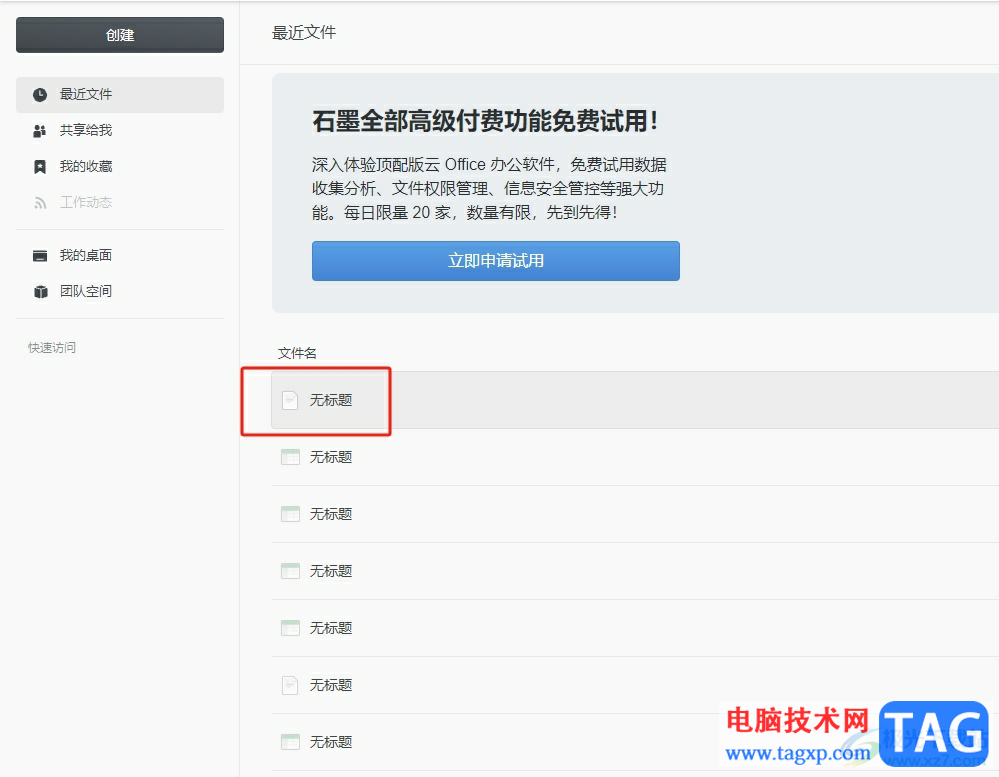Click the bookmark icon beside 我的收藏
The width and height of the screenshot is (999, 777).
click(40, 167)
